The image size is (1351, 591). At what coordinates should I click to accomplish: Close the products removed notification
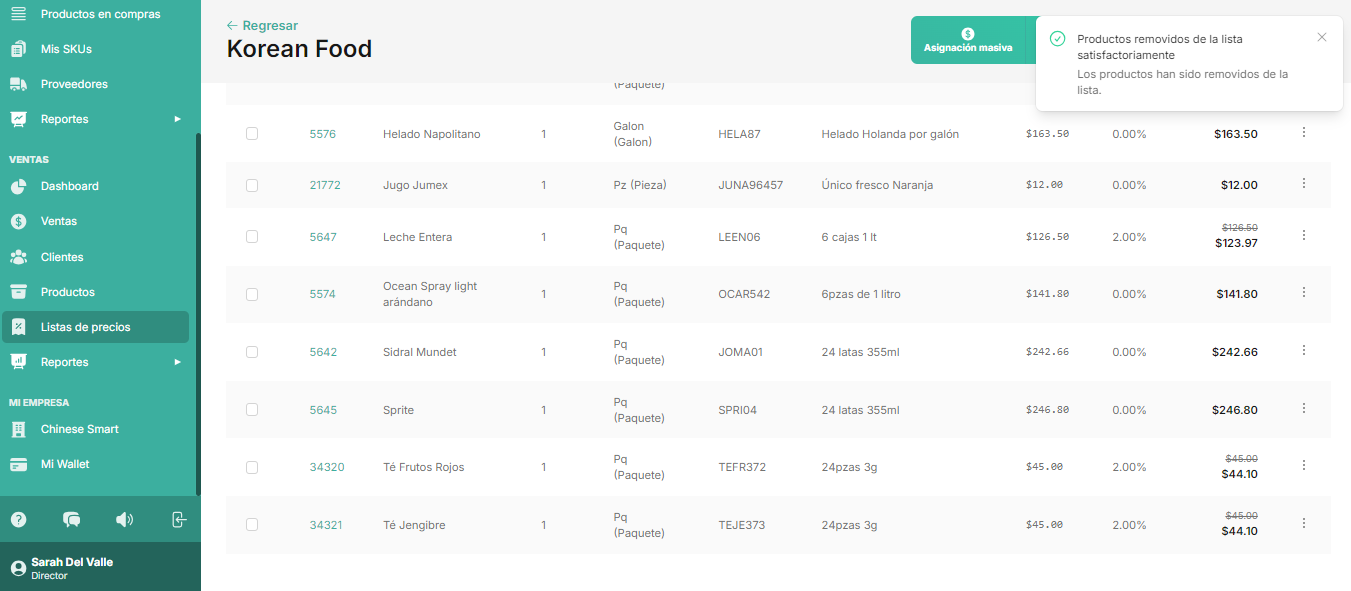(1322, 37)
